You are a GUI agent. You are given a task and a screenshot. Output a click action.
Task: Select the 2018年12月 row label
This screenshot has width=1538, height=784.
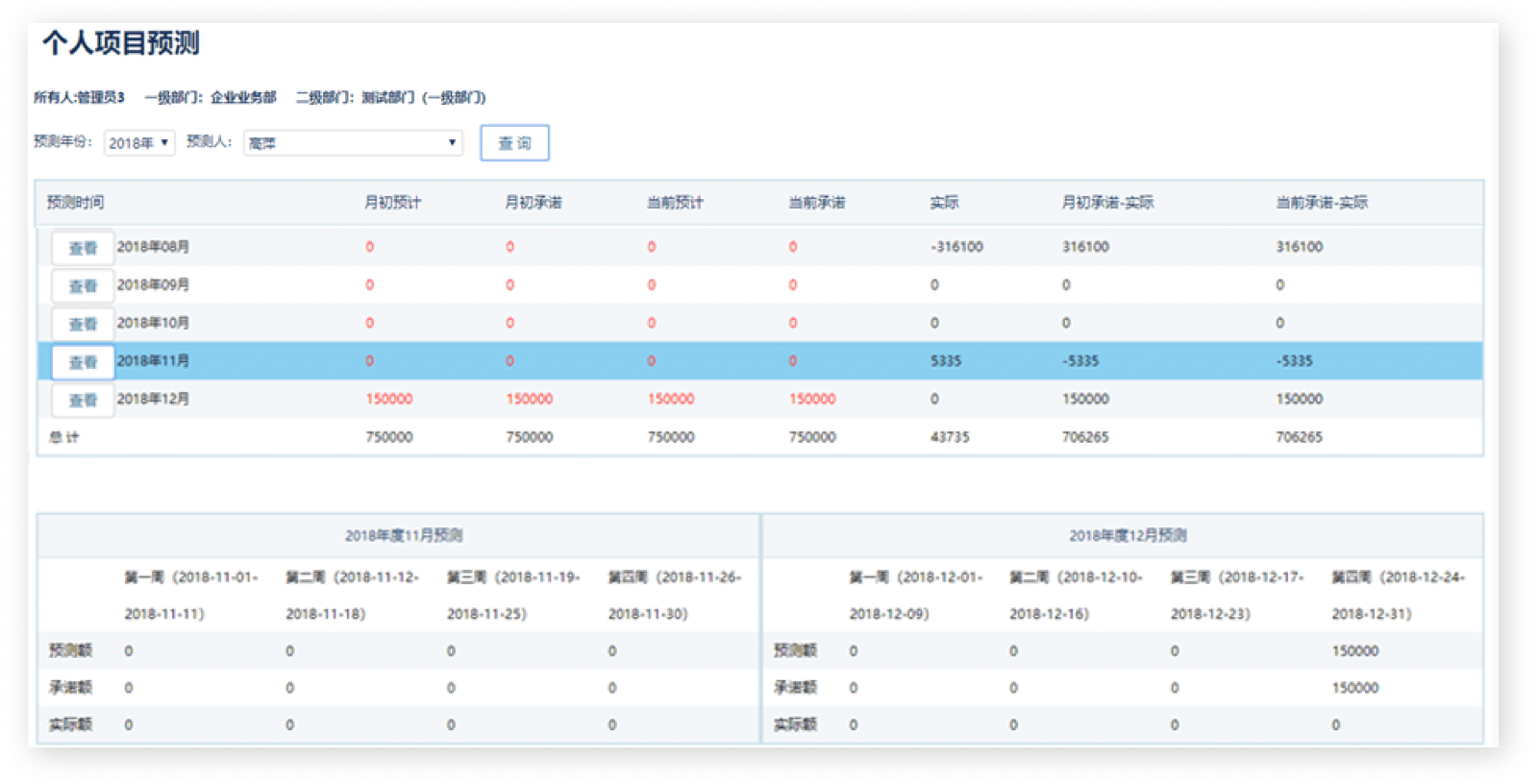click(x=153, y=399)
